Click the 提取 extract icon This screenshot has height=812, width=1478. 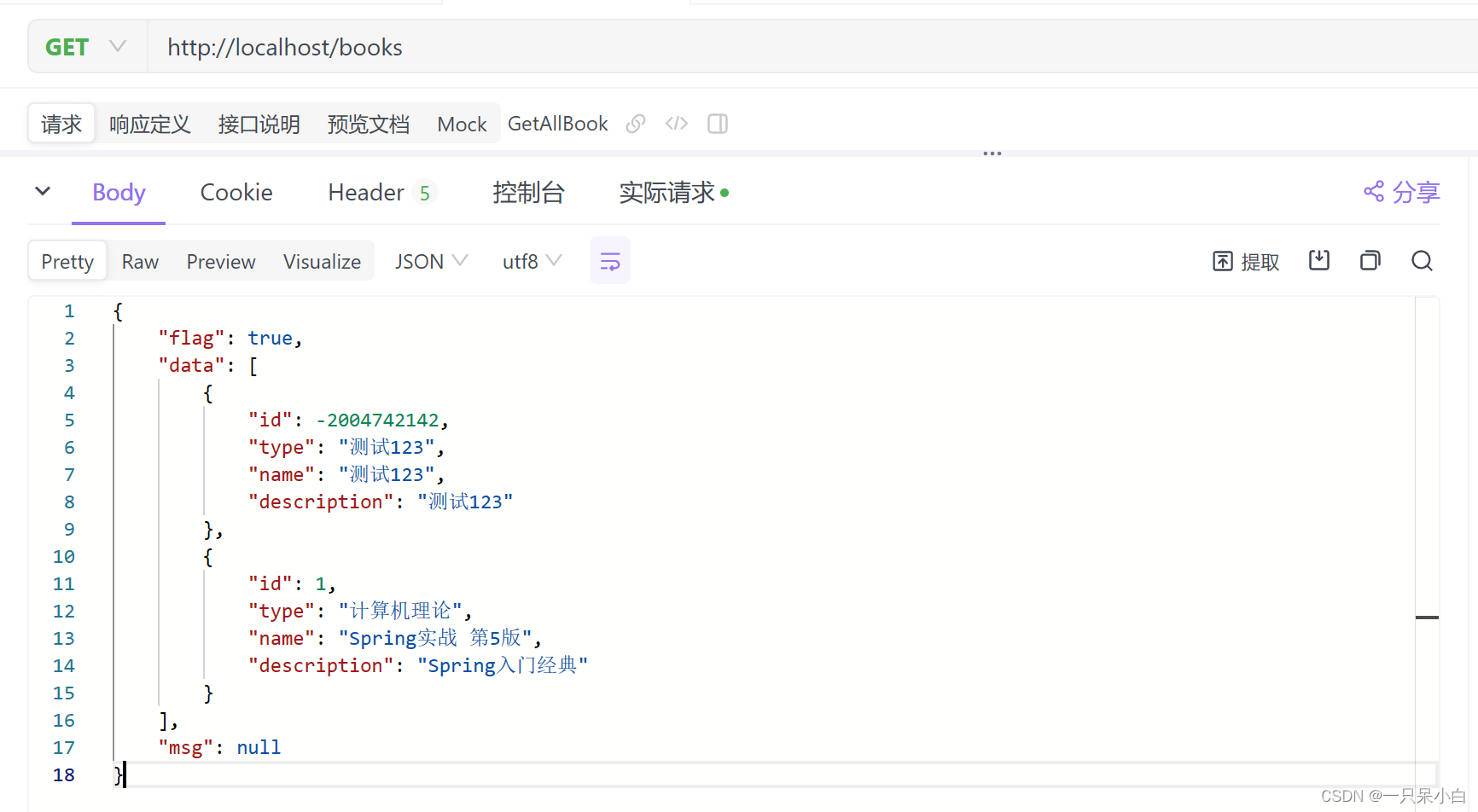pyautogui.click(x=1245, y=261)
